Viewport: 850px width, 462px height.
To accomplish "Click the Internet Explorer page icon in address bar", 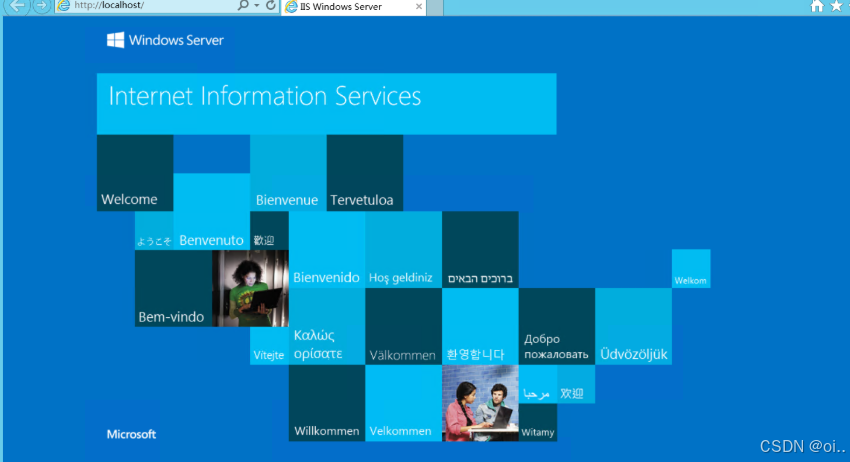I will pyautogui.click(x=64, y=5).
